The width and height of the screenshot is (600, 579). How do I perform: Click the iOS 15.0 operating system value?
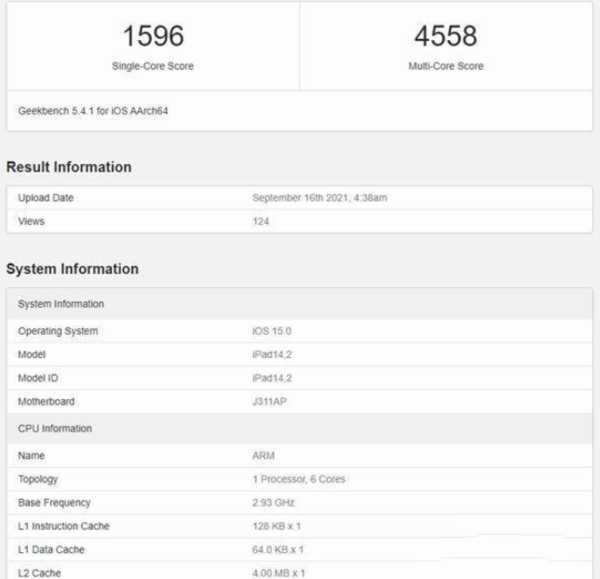(x=274, y=331)
